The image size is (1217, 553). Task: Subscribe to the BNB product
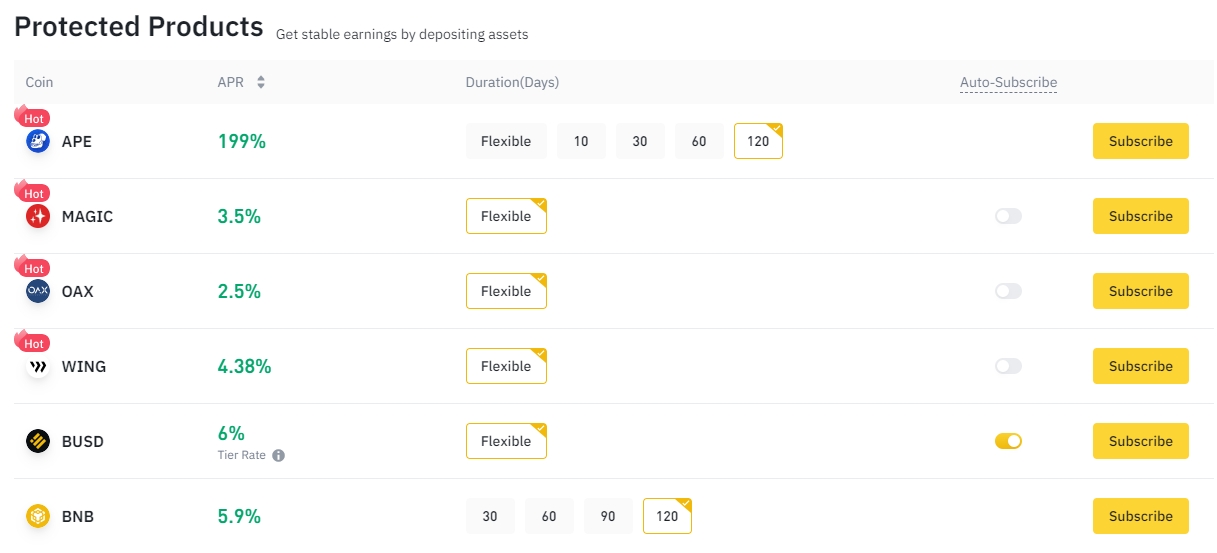1140,516
